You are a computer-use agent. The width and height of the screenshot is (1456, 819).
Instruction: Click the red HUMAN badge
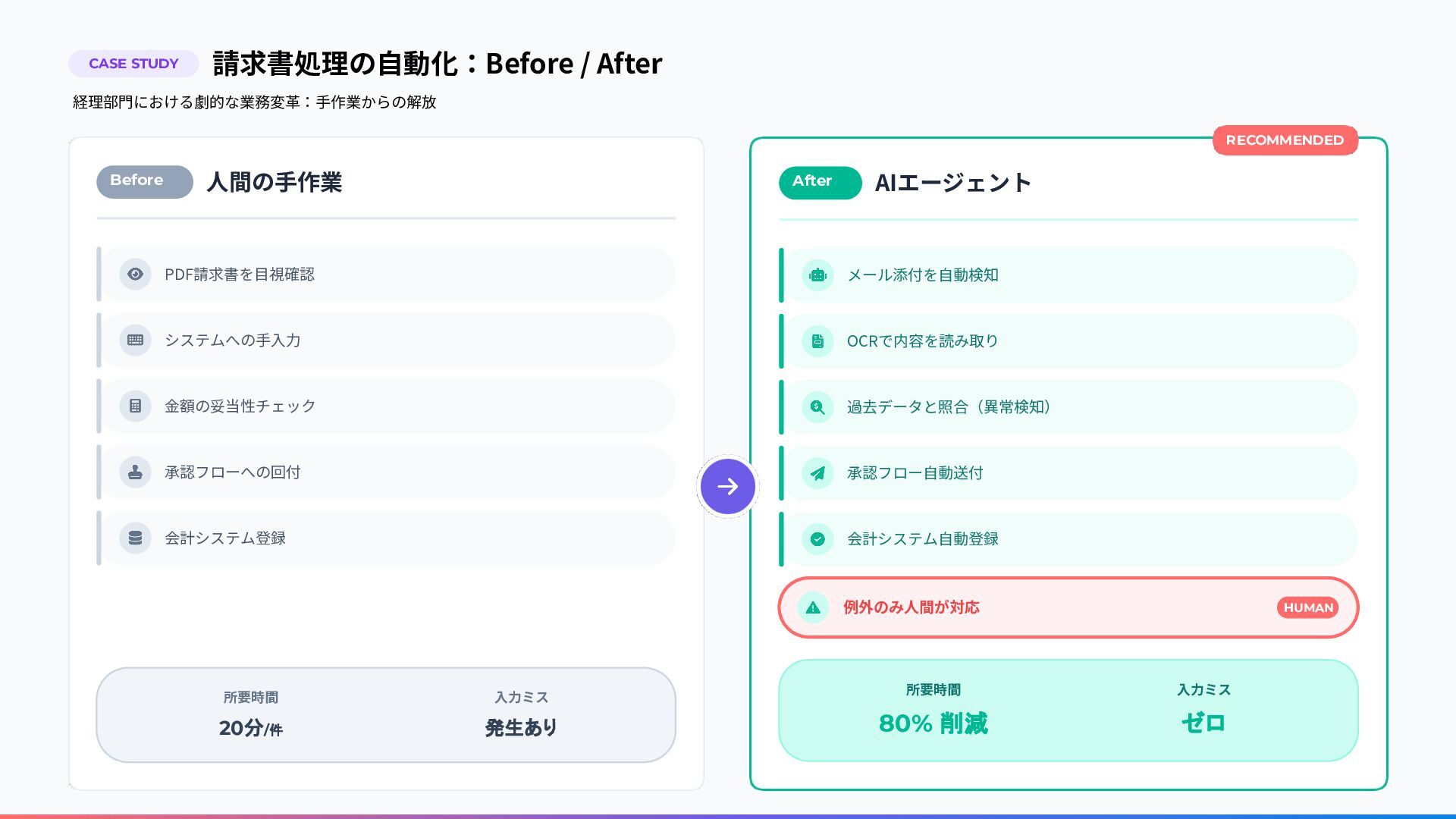click(1307, 607)
